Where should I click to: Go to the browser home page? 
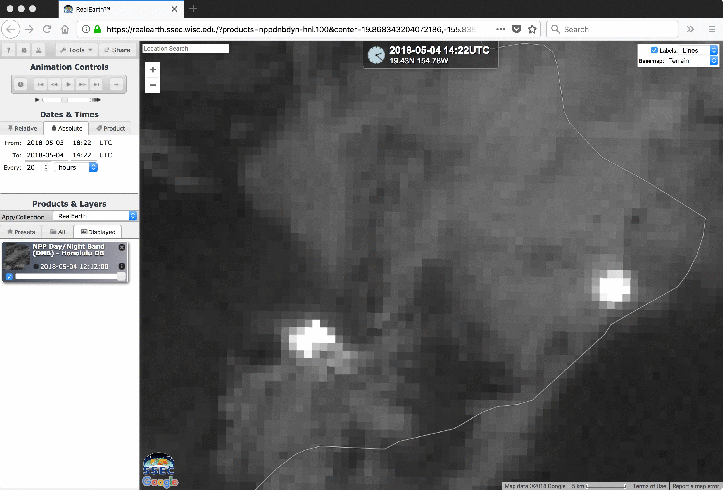coord(64,29)
